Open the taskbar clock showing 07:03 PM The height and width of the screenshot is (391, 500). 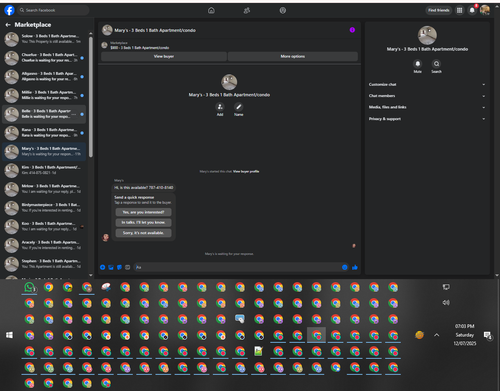pyautogui.click(x=465, y=335)
